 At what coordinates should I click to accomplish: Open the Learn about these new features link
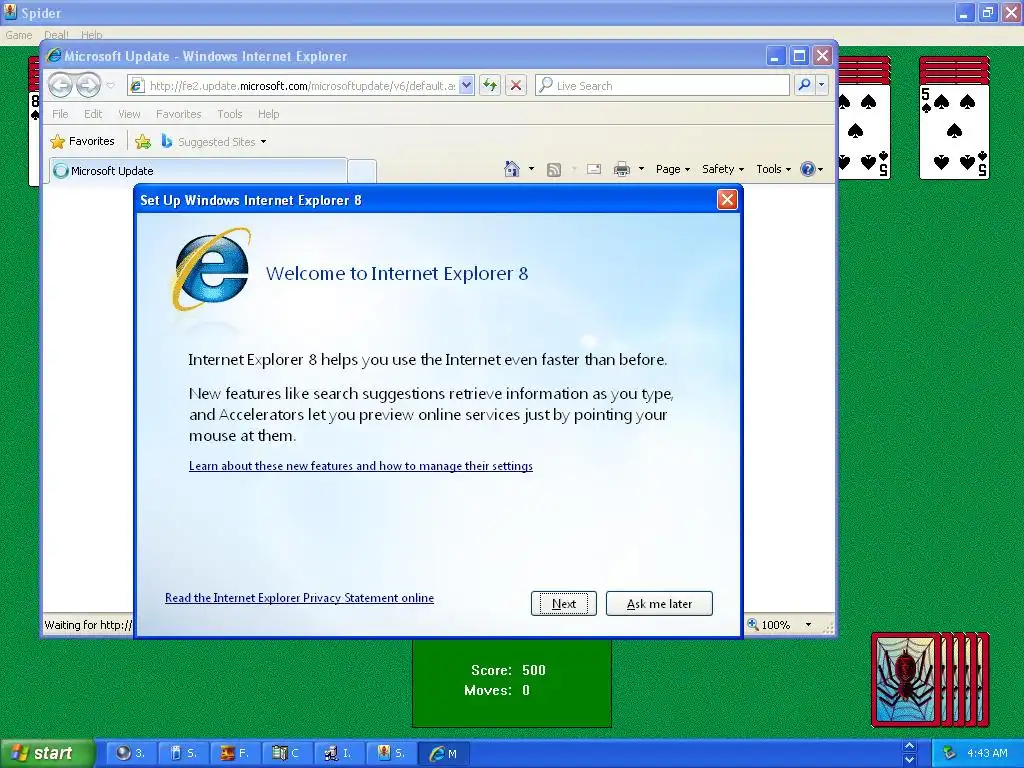[360, 466]
